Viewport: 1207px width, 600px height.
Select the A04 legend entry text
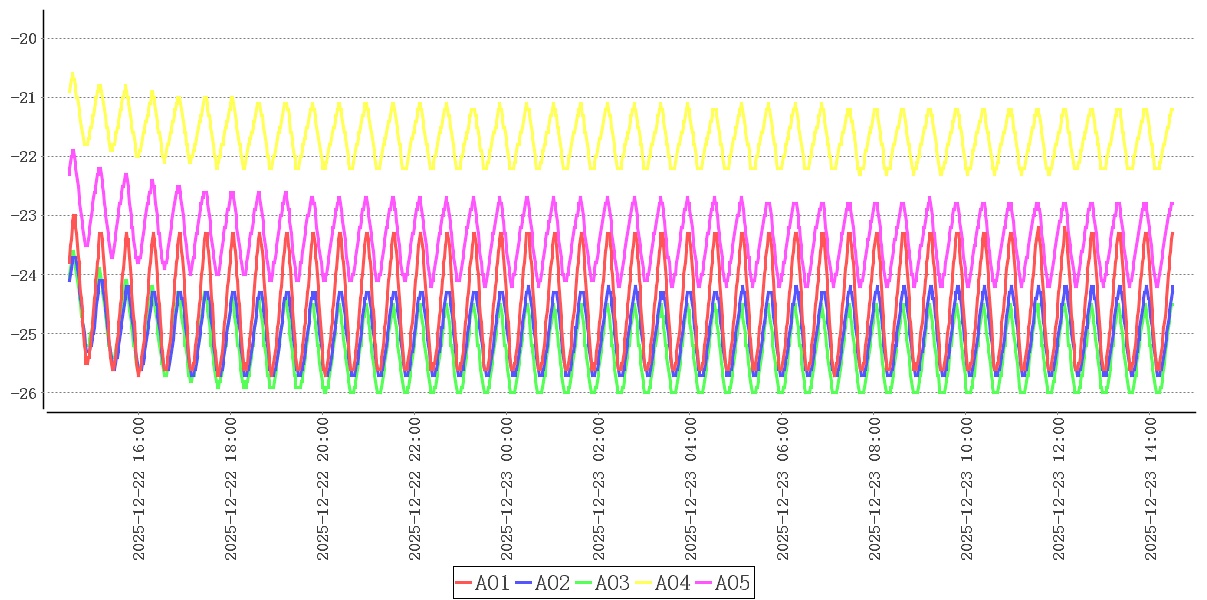(x=672, y=583)
